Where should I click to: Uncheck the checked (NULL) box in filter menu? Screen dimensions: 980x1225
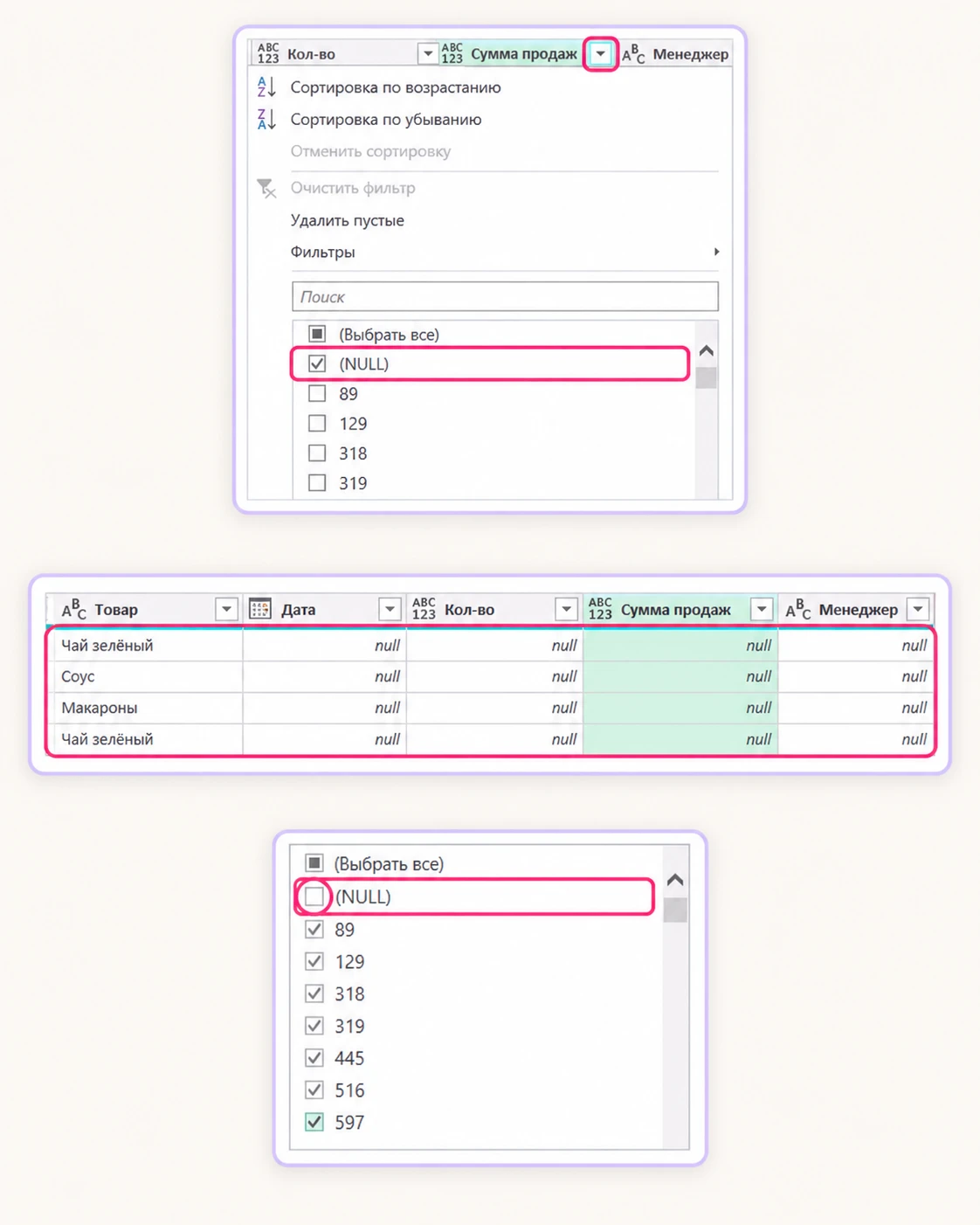(x=317, y=363)
